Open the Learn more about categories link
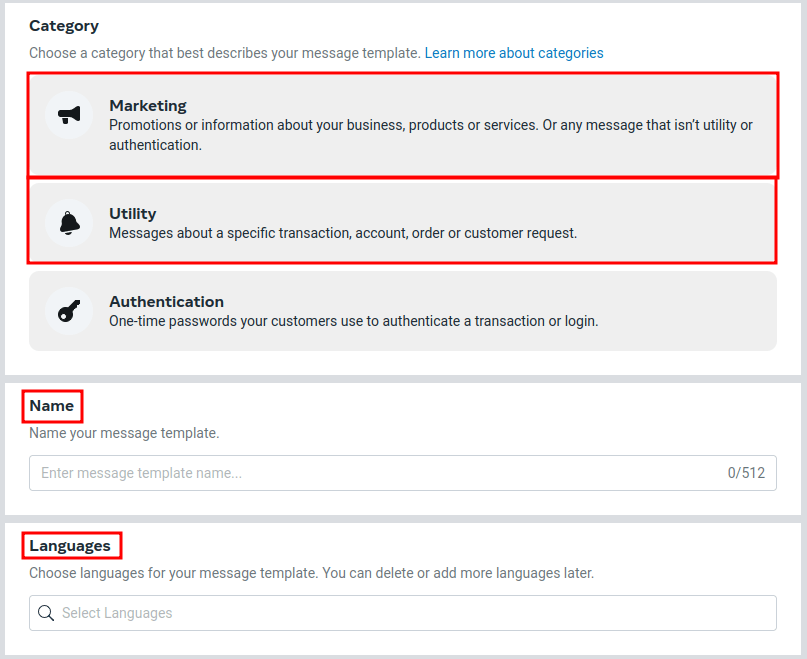Viewport: 807px width, 659px height. [513, 52]
